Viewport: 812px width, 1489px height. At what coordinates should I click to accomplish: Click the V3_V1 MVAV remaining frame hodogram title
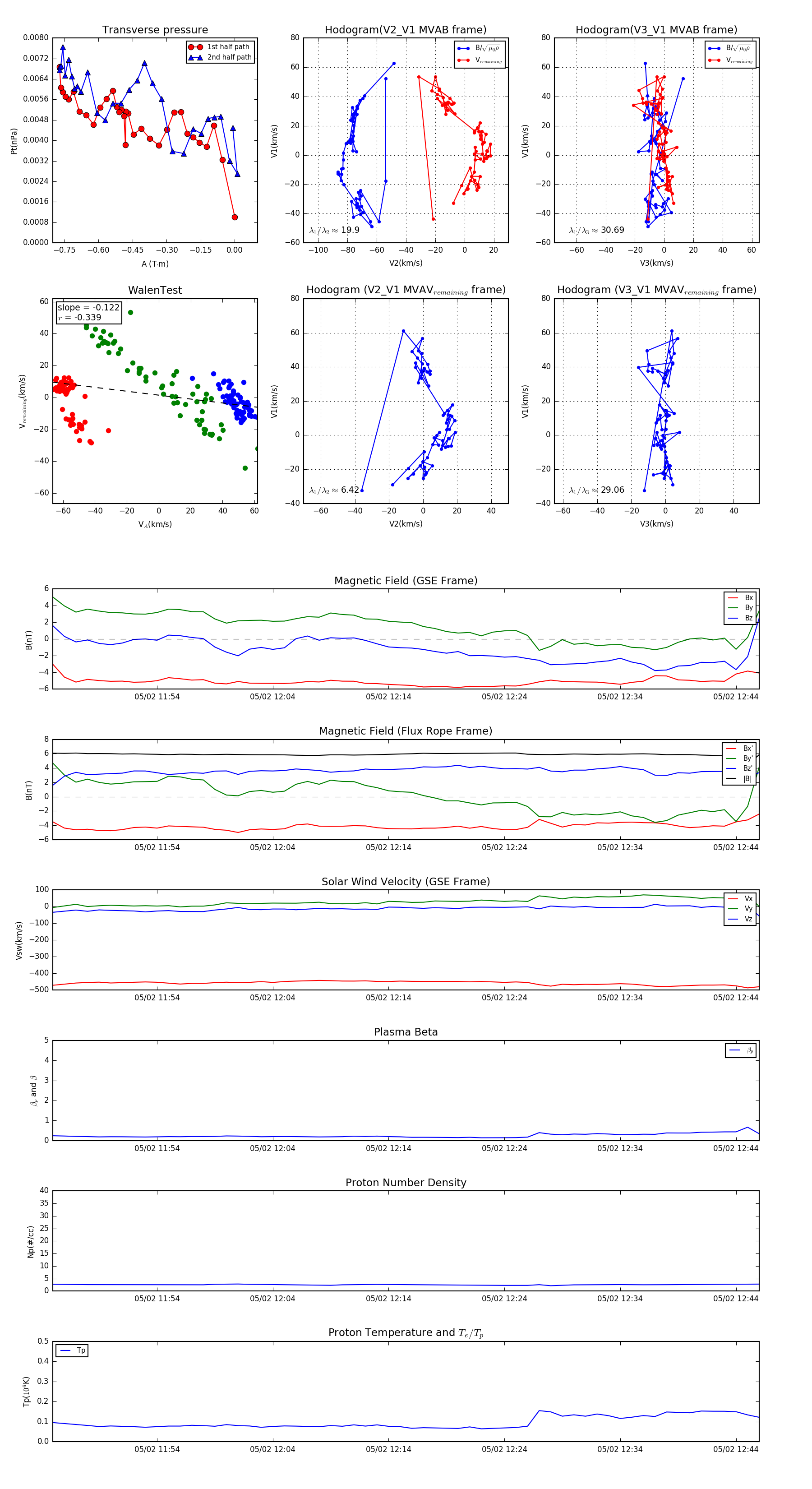(656, 290)
